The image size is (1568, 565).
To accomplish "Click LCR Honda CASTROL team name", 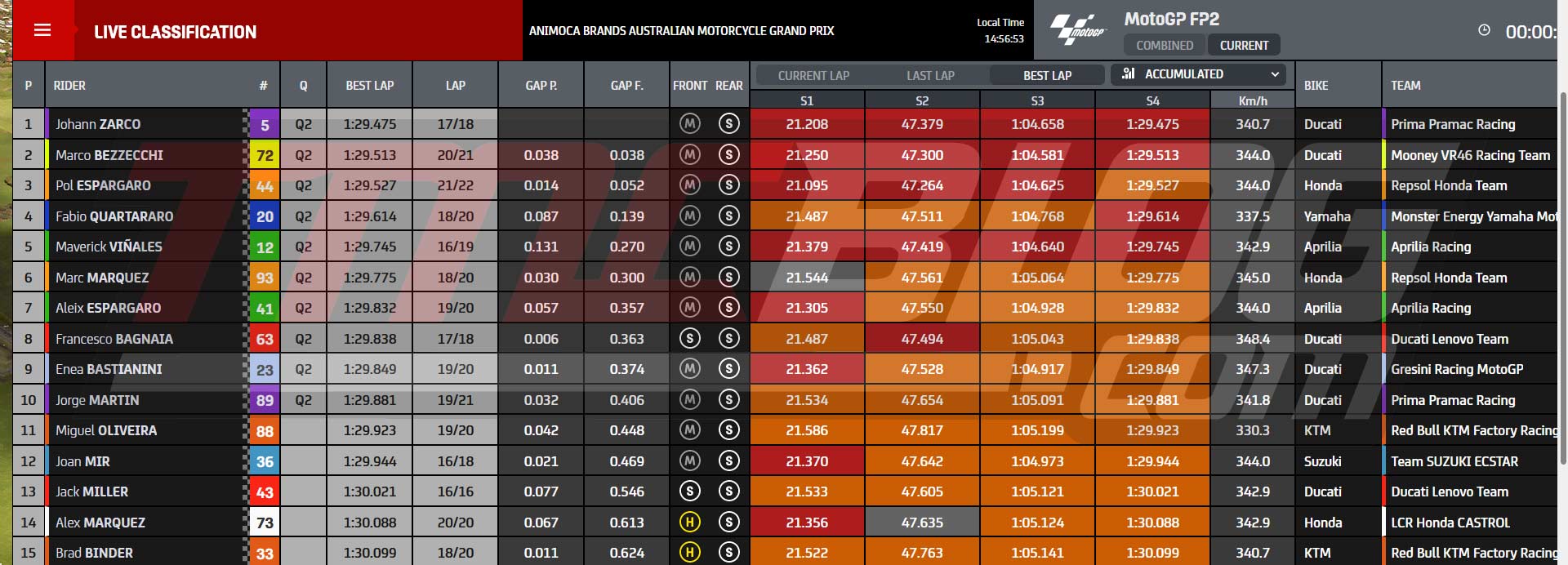I will point(1450,523).
